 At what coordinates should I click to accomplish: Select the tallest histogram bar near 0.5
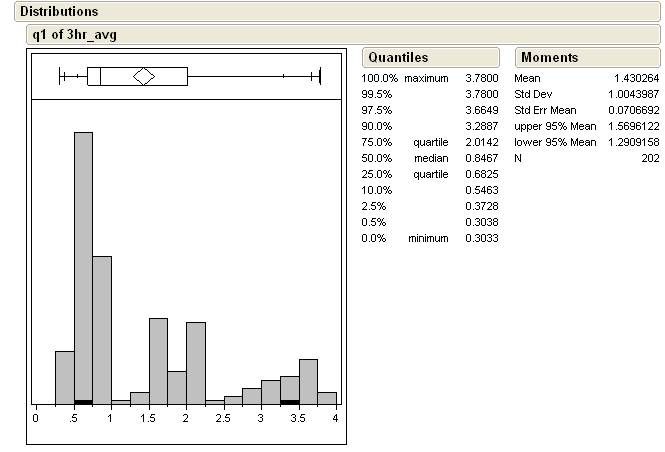coord(83,260)
